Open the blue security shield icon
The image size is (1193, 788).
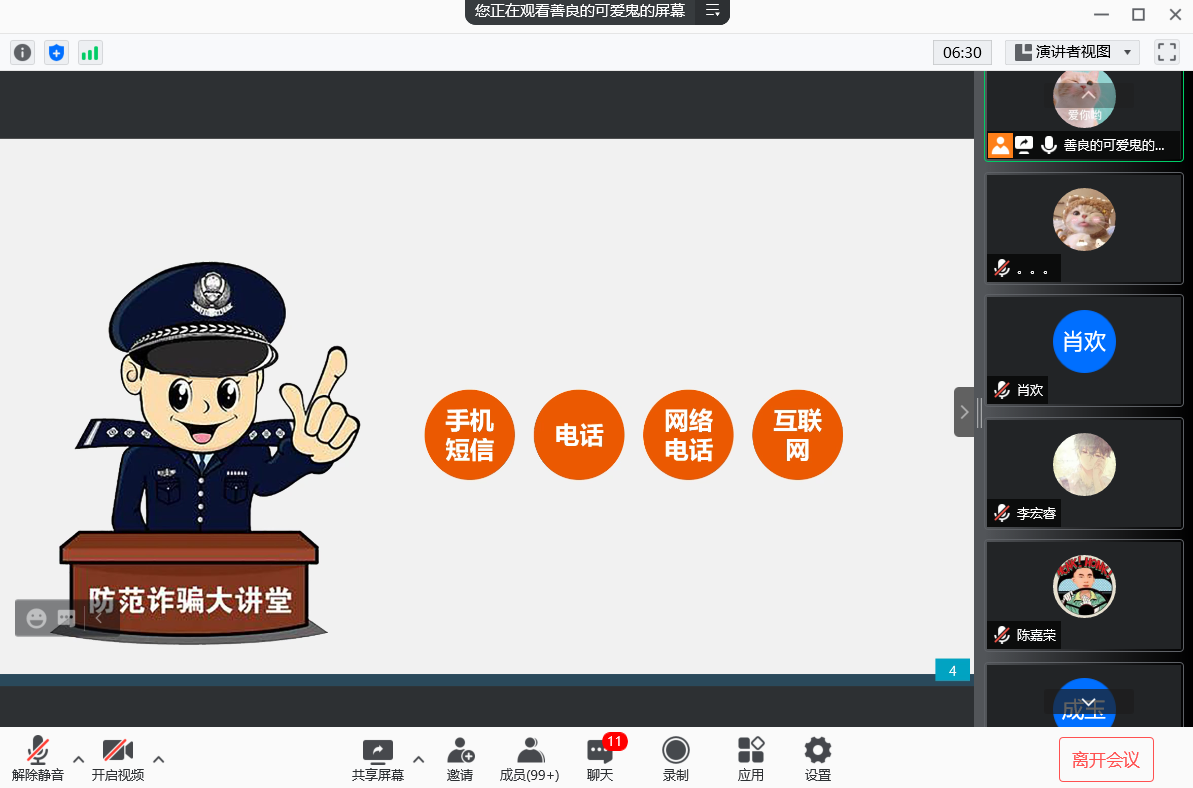[56, 53]
